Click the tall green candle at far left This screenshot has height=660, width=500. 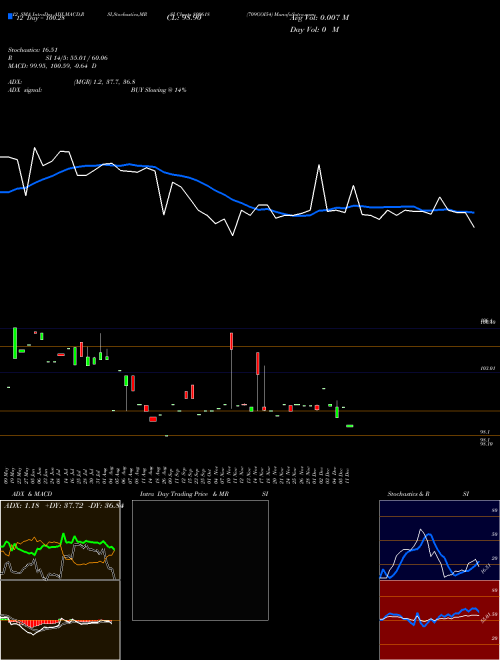[x=15, y=343]
